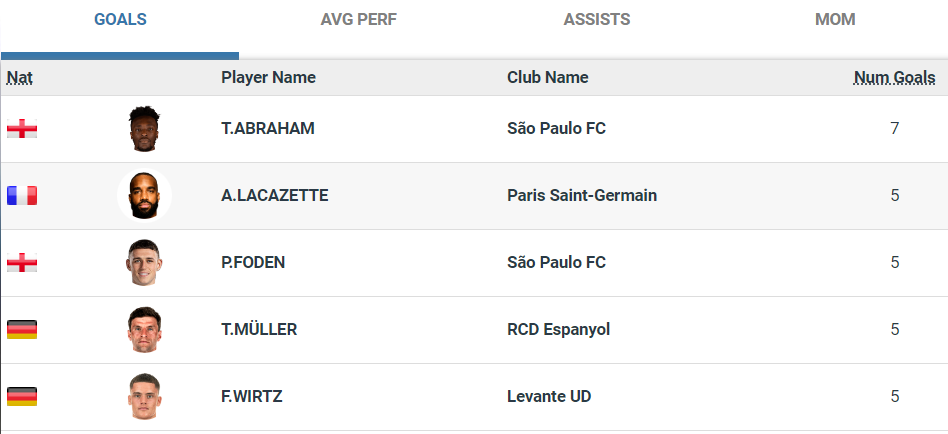Select the ASSISTS tab
948x434 pixels.
click(x=596, y=20)
